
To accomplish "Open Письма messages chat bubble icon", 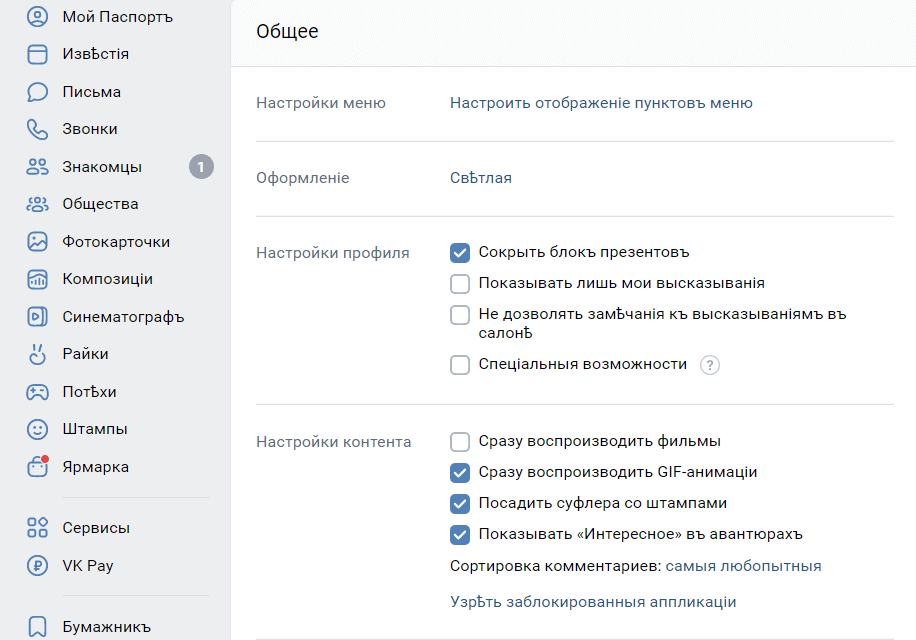I will (x=37, y=92).
